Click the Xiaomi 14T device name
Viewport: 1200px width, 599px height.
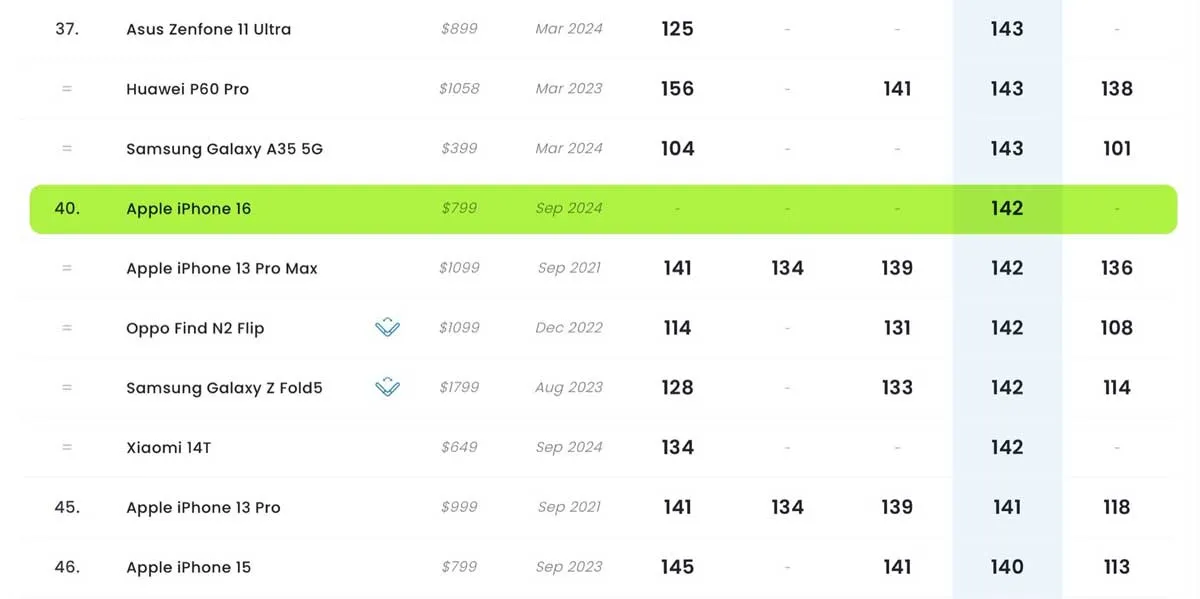[x=168, y=447]
